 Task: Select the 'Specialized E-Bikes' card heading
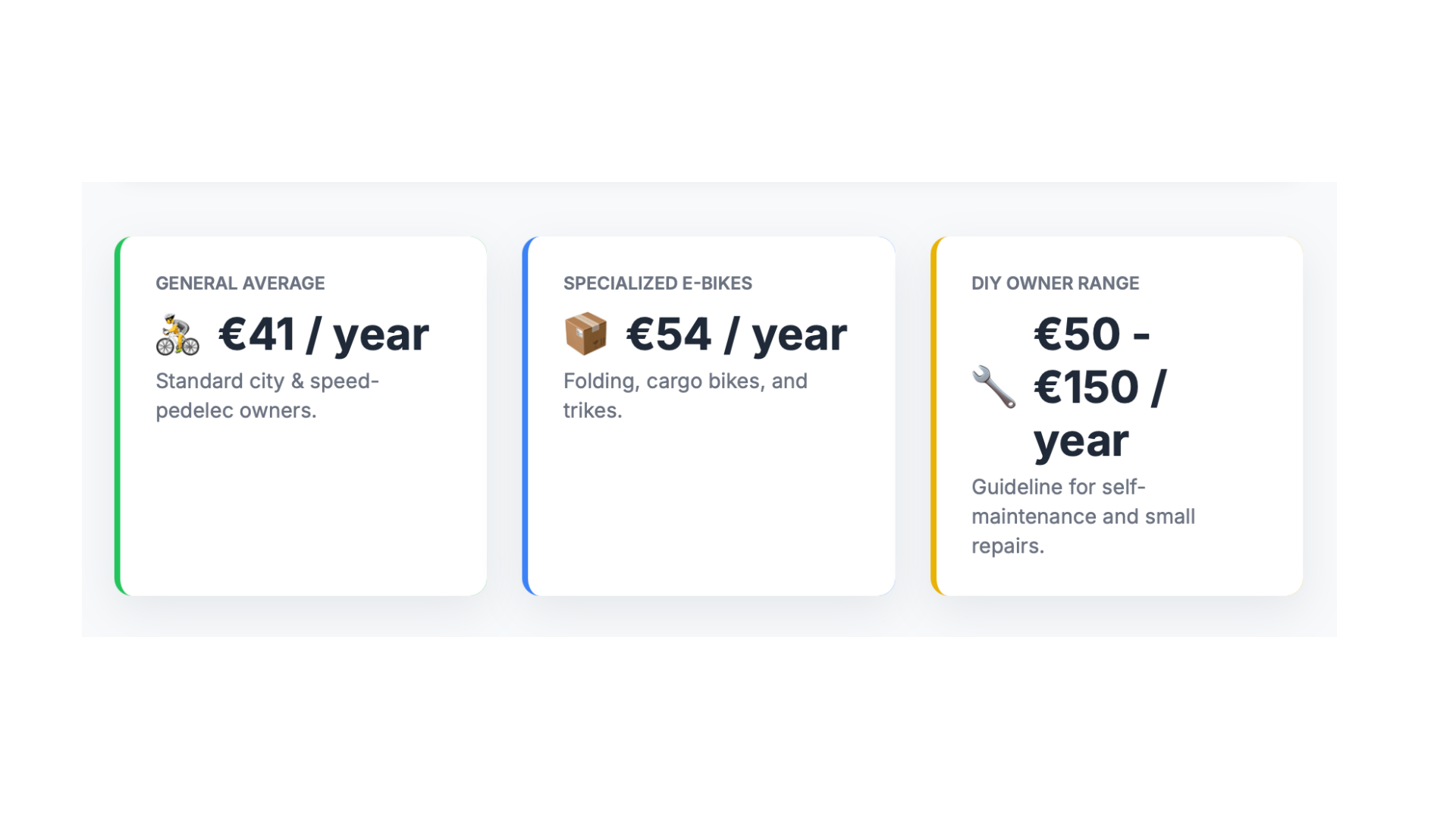click(x=657, y=284)
